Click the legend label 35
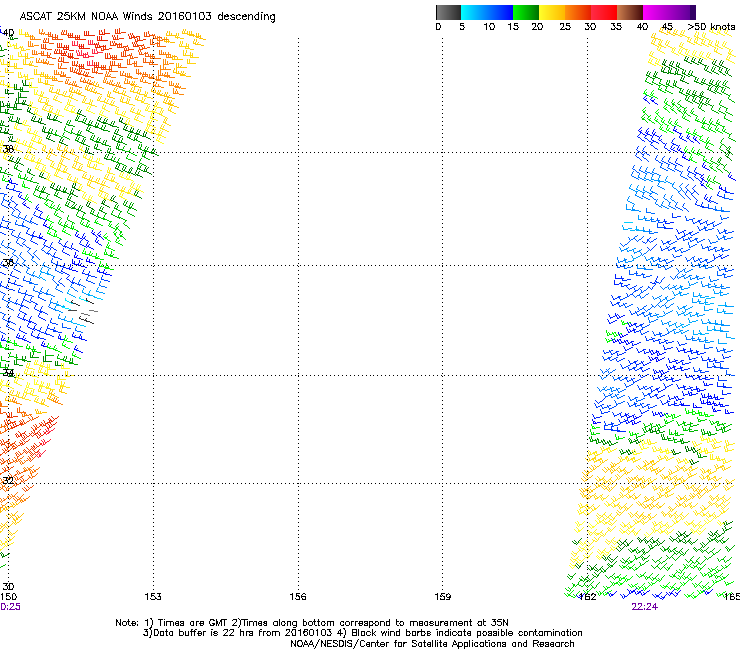This screenshot has height=650, width=740. pyautogui.click(x=616, y=27)
